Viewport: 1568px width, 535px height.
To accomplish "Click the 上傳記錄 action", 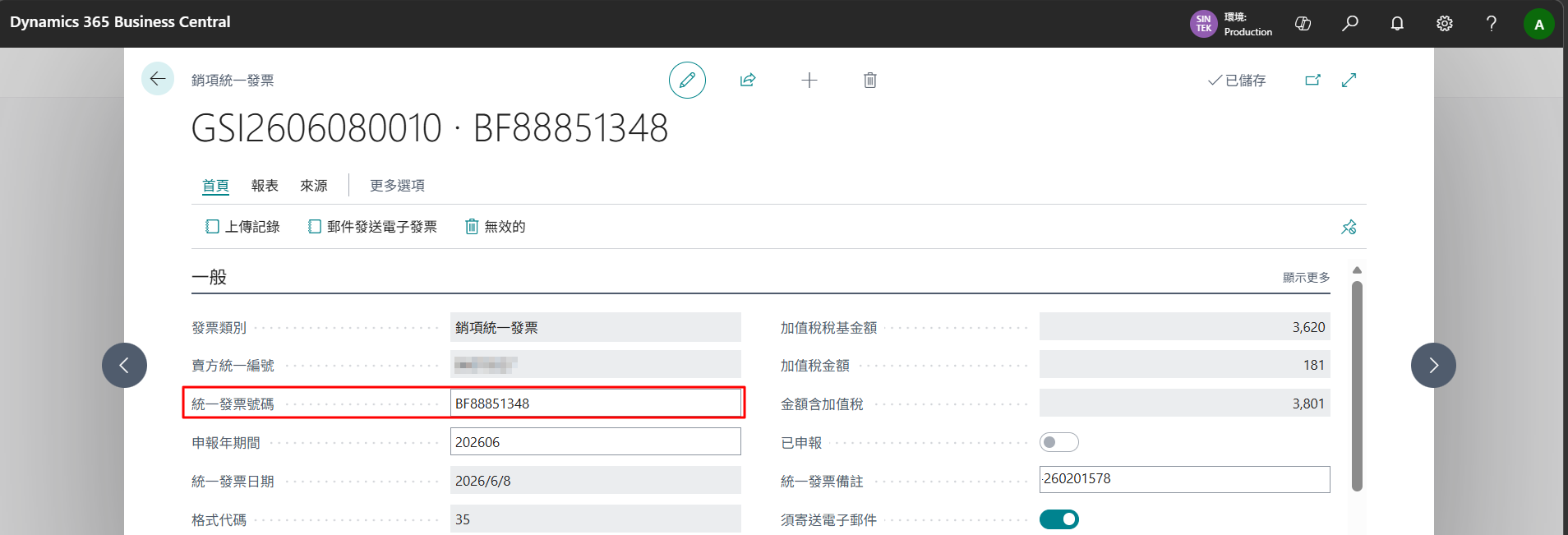I will click(x=242, y=227).
